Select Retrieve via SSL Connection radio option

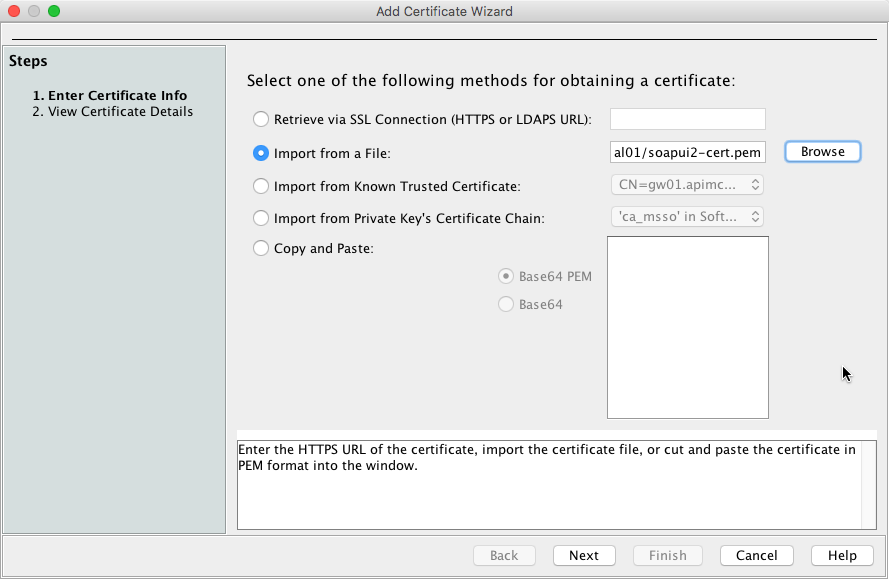pos(261,120)
